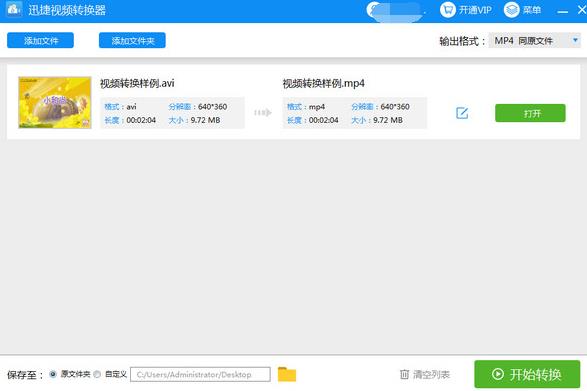Select the 自定义 radio option
This screenshot has height=391, width=587.
tap(97, 374)
